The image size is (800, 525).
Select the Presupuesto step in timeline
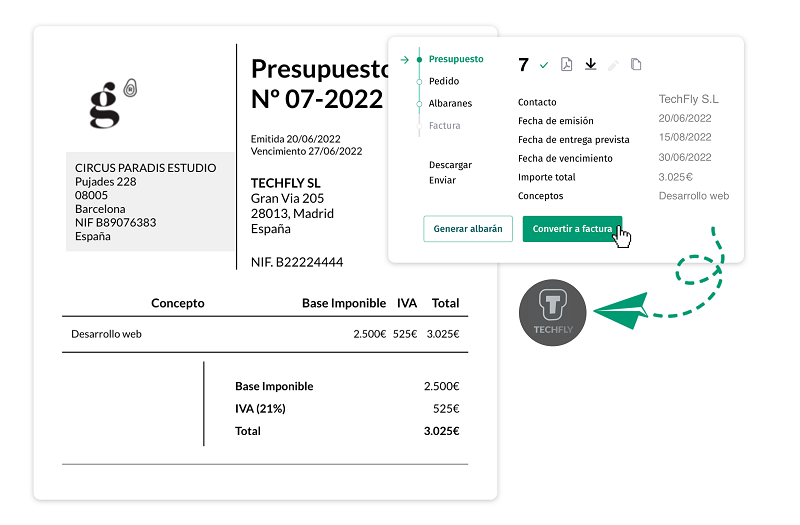456,59
